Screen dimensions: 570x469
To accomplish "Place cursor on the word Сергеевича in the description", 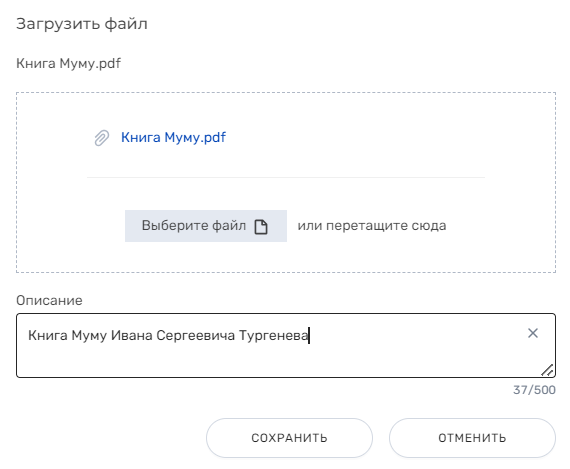I will click(195, 335).
